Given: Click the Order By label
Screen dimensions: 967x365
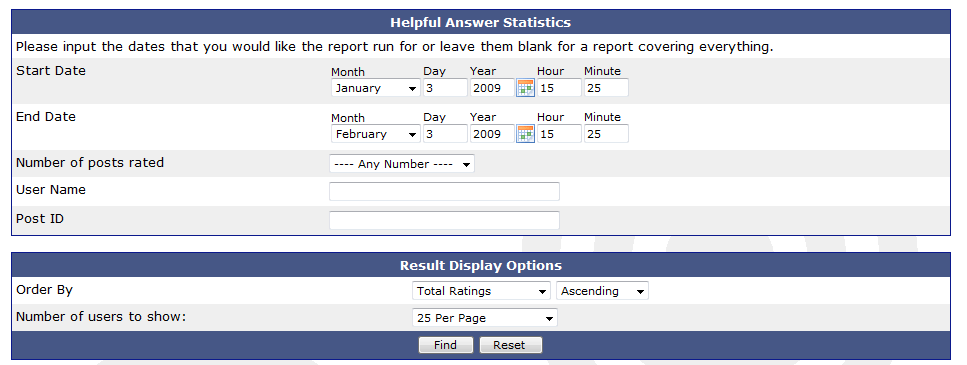Looking at the screenshot, I should [x=44, y=290].
